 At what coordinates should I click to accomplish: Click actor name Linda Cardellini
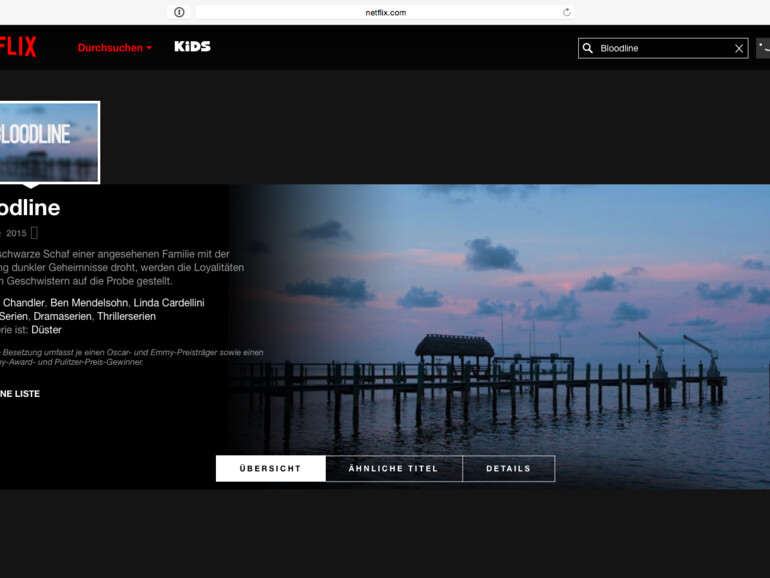(169, 303)
